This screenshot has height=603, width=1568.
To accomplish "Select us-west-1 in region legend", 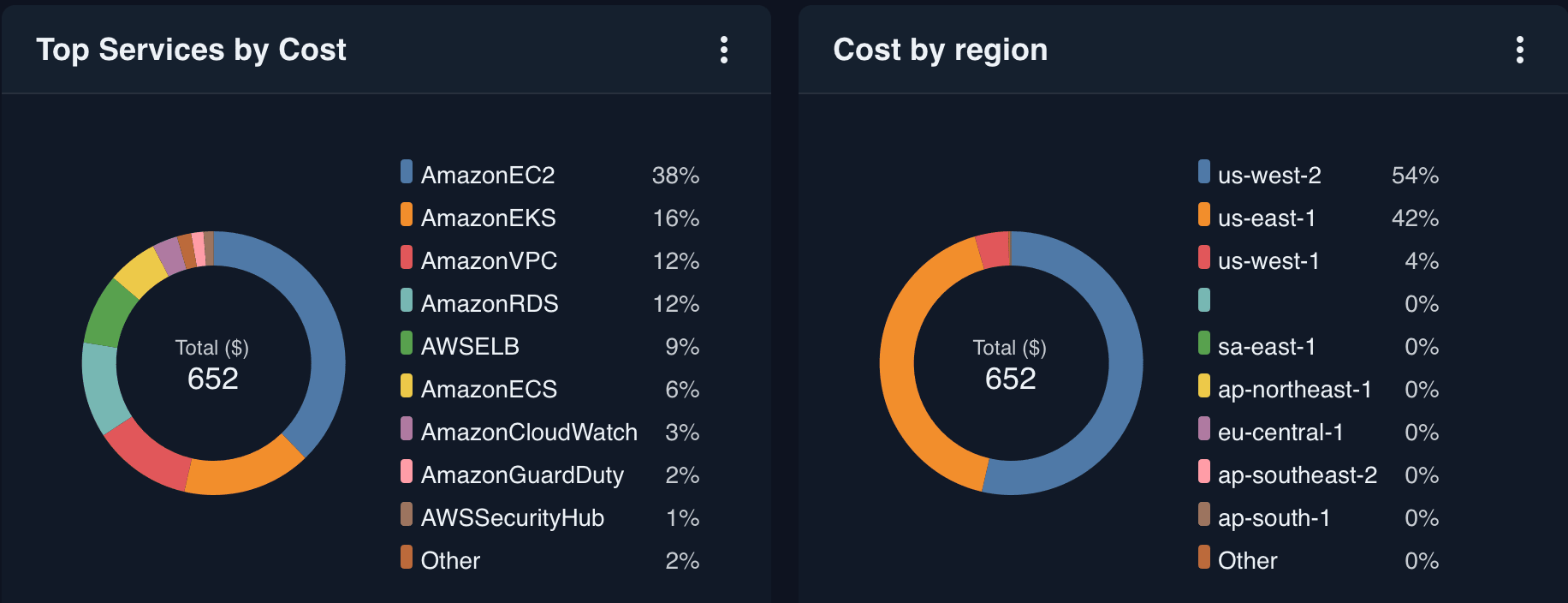I will [x=1268, y=261].
